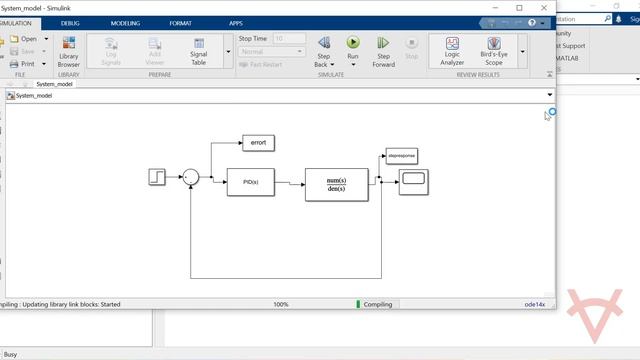Viewport: 640px width, 360px height.
Task: Click the notification bell in MATLAB window
Action: (619, 19)
